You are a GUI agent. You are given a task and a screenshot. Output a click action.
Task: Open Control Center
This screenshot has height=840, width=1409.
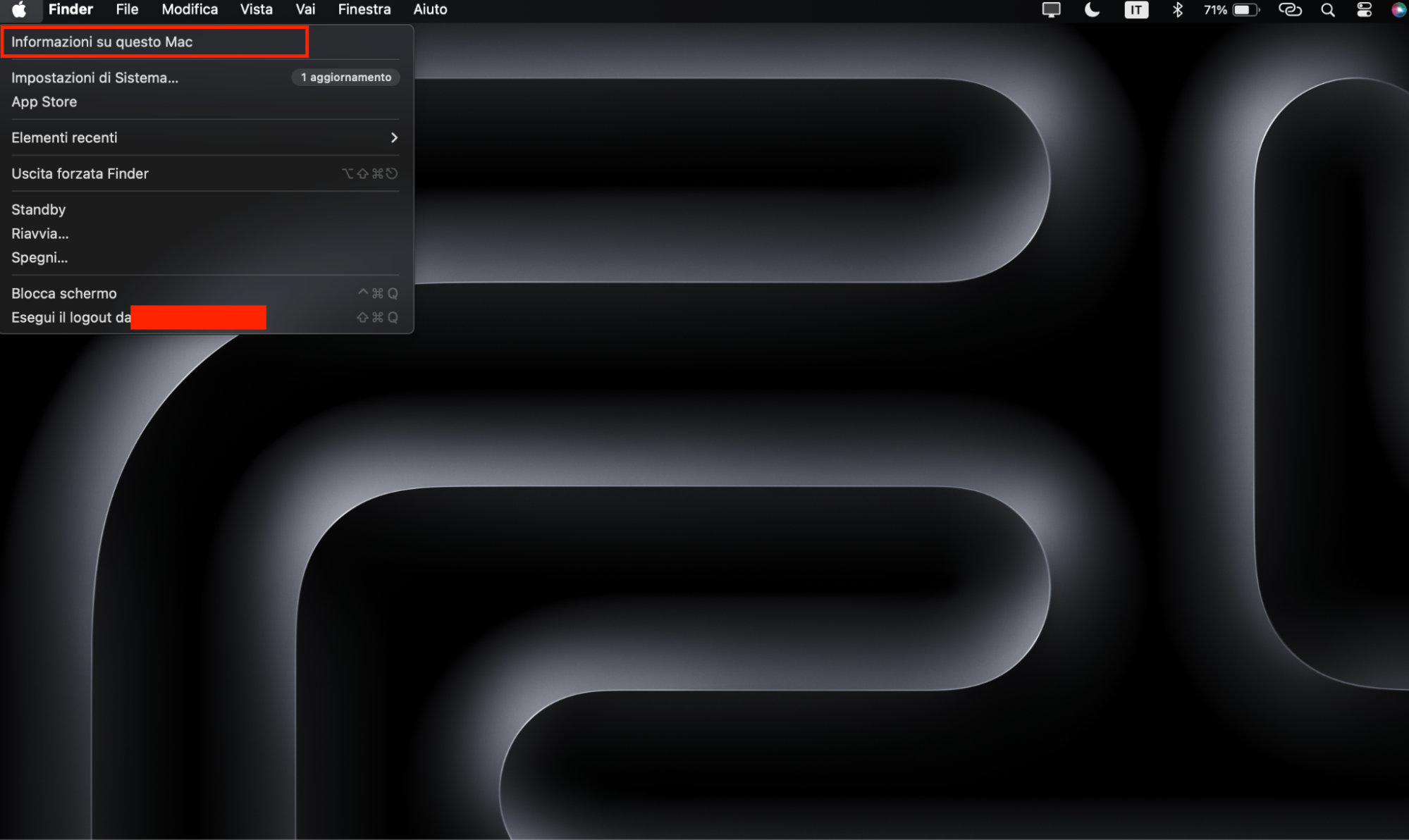(1363, 9)
